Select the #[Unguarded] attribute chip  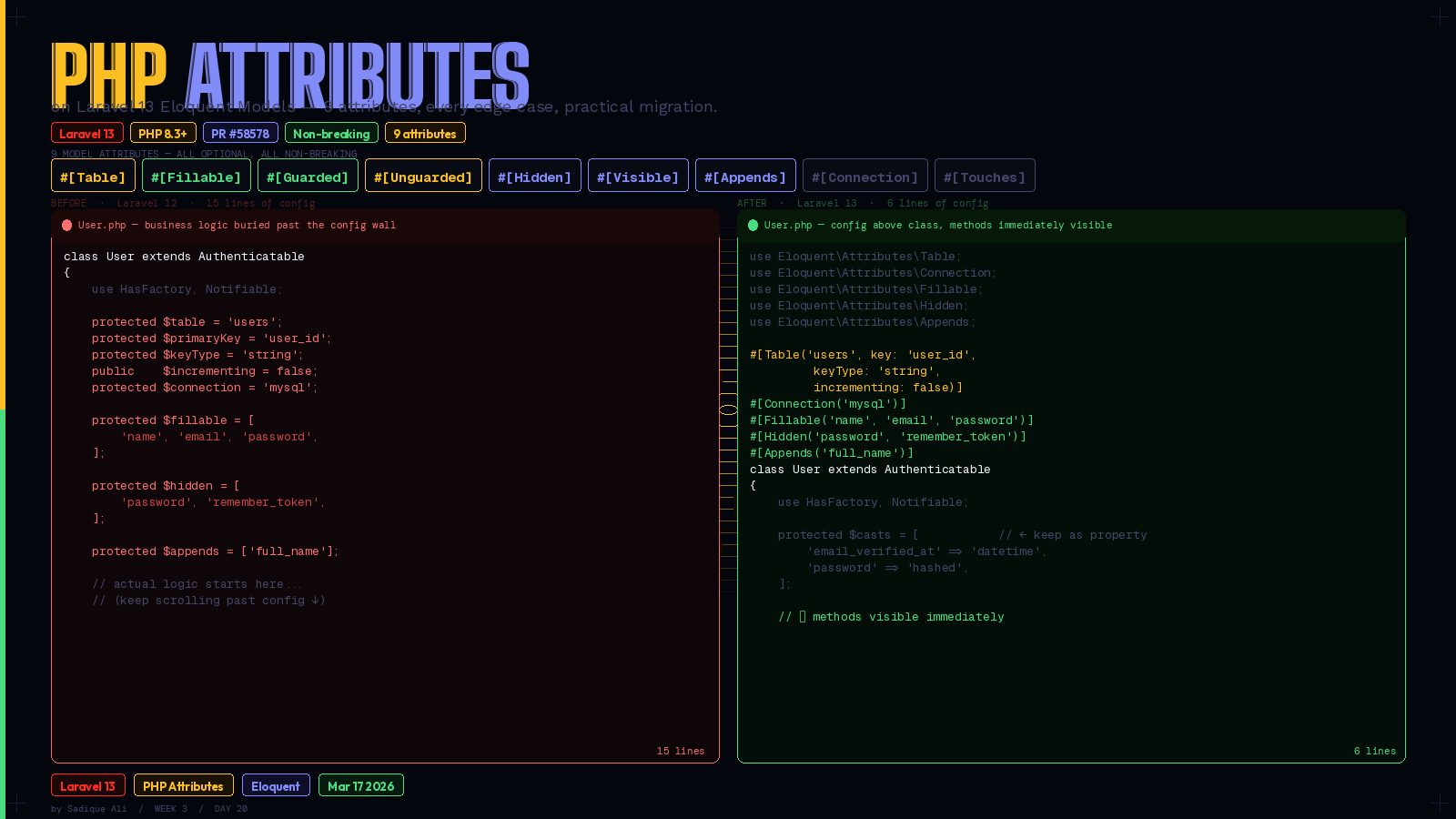tap(423, 176)
